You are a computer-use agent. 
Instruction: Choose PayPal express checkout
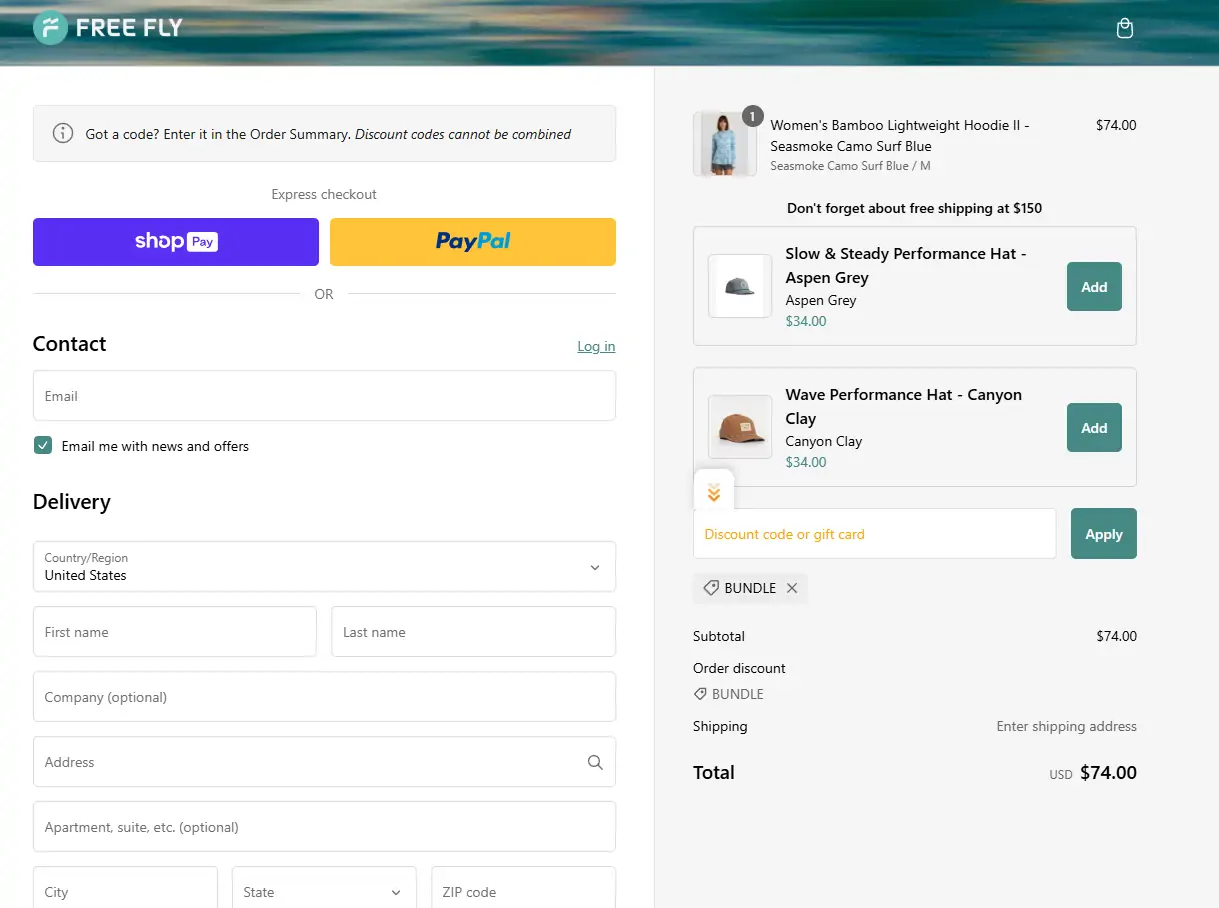pos(473,242)
